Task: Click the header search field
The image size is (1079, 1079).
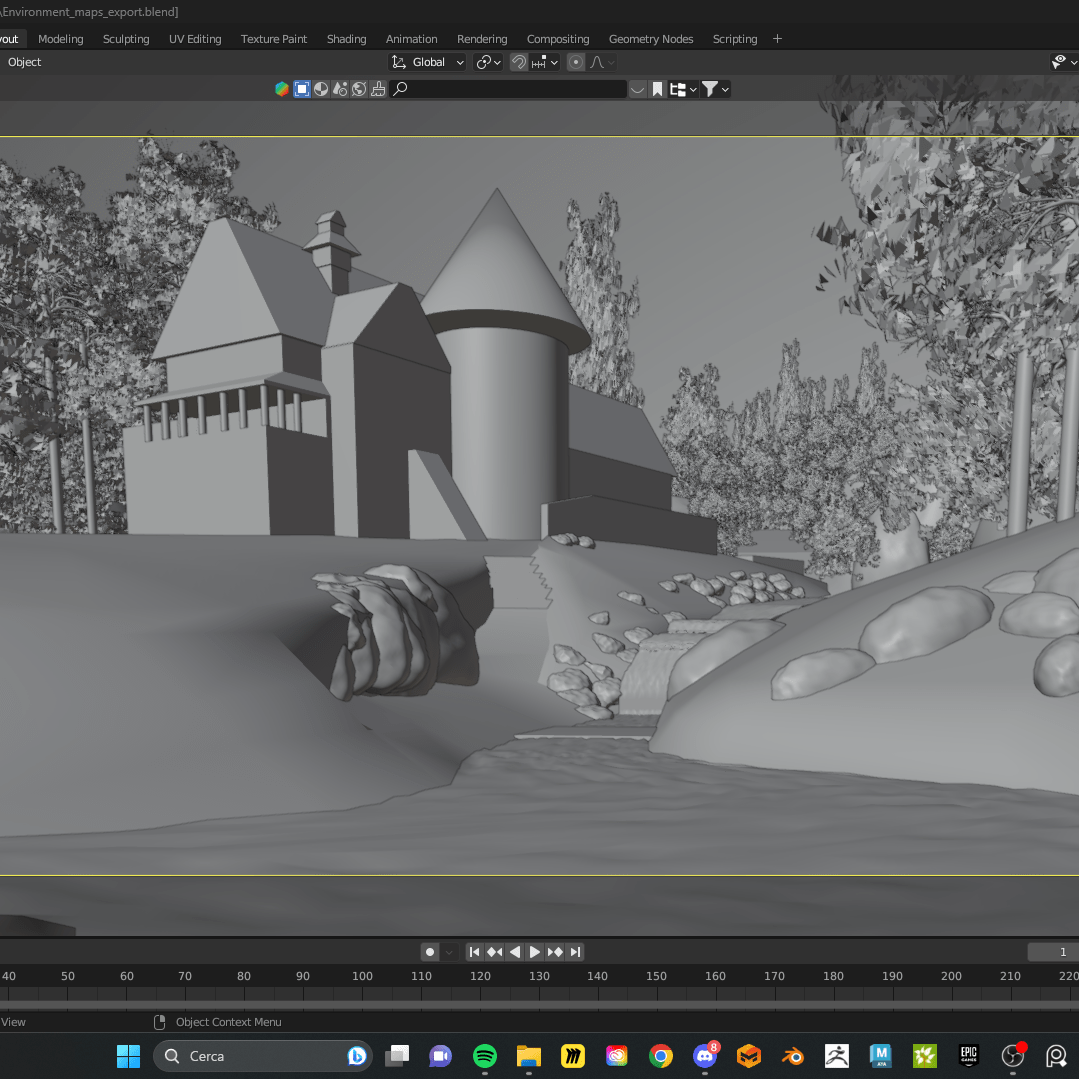Action: coord(510,89)
